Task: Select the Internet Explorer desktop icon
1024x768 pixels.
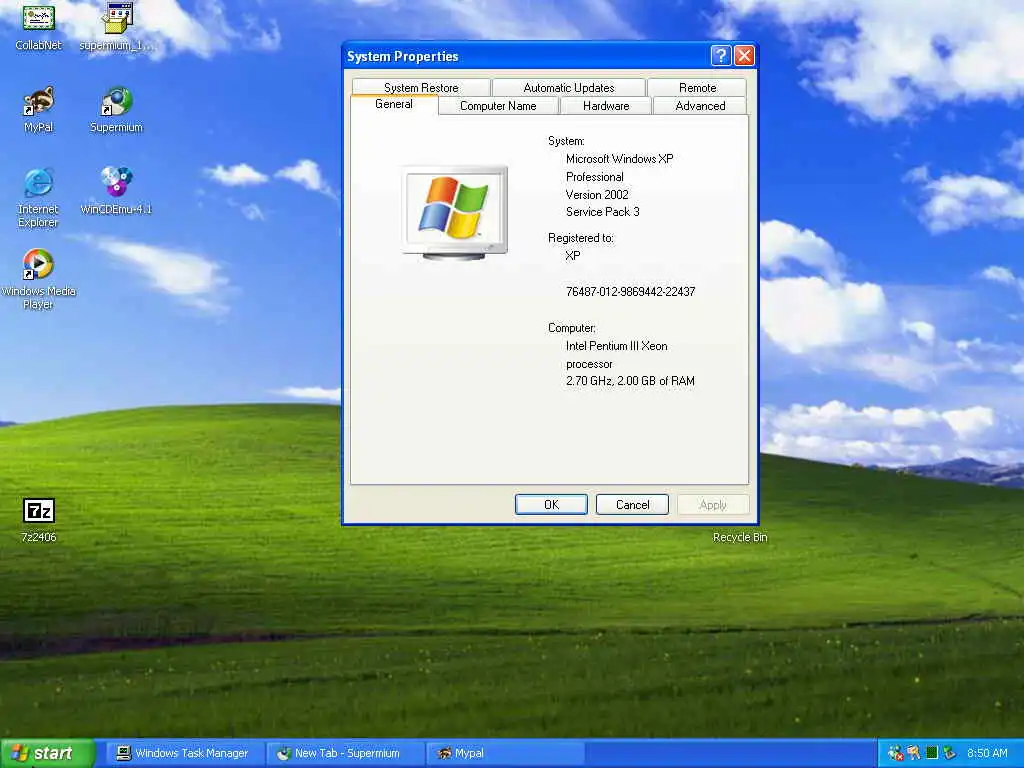Action: (x=38, y=197)
